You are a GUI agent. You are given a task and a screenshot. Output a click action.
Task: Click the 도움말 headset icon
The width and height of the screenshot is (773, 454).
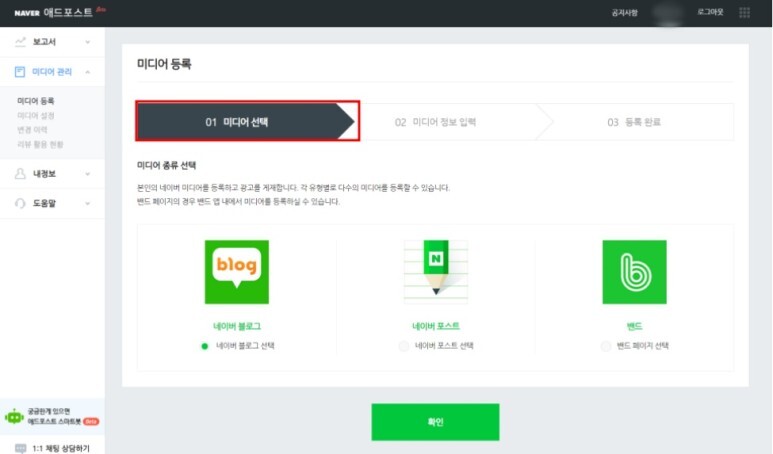coord(20,203)
